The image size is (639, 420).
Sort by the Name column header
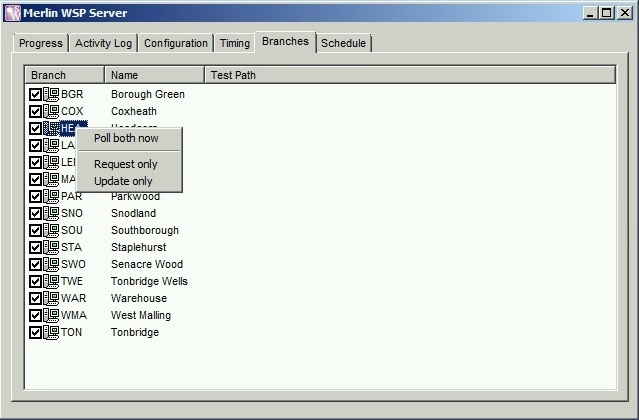coord(154,75)
